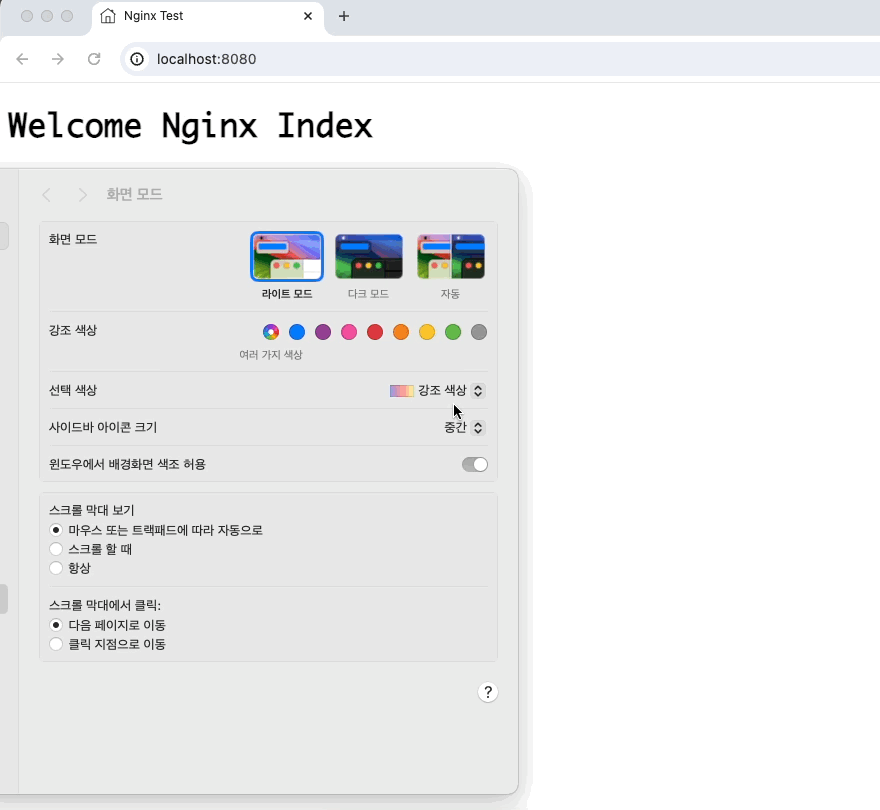The width and height of the screenshot is (880, 810).
Task: Select 클릭 지점으로 이동 radio option
Action: 56,644
